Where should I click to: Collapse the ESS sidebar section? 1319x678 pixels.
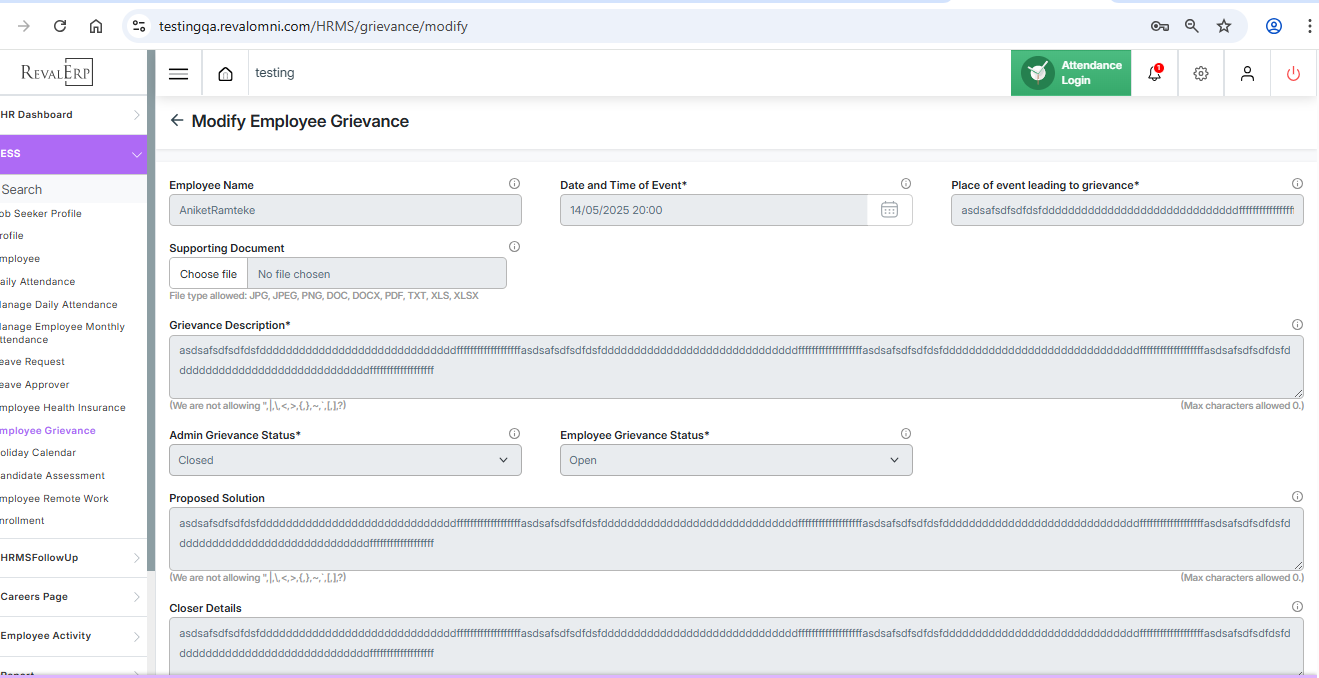point(137,154)
